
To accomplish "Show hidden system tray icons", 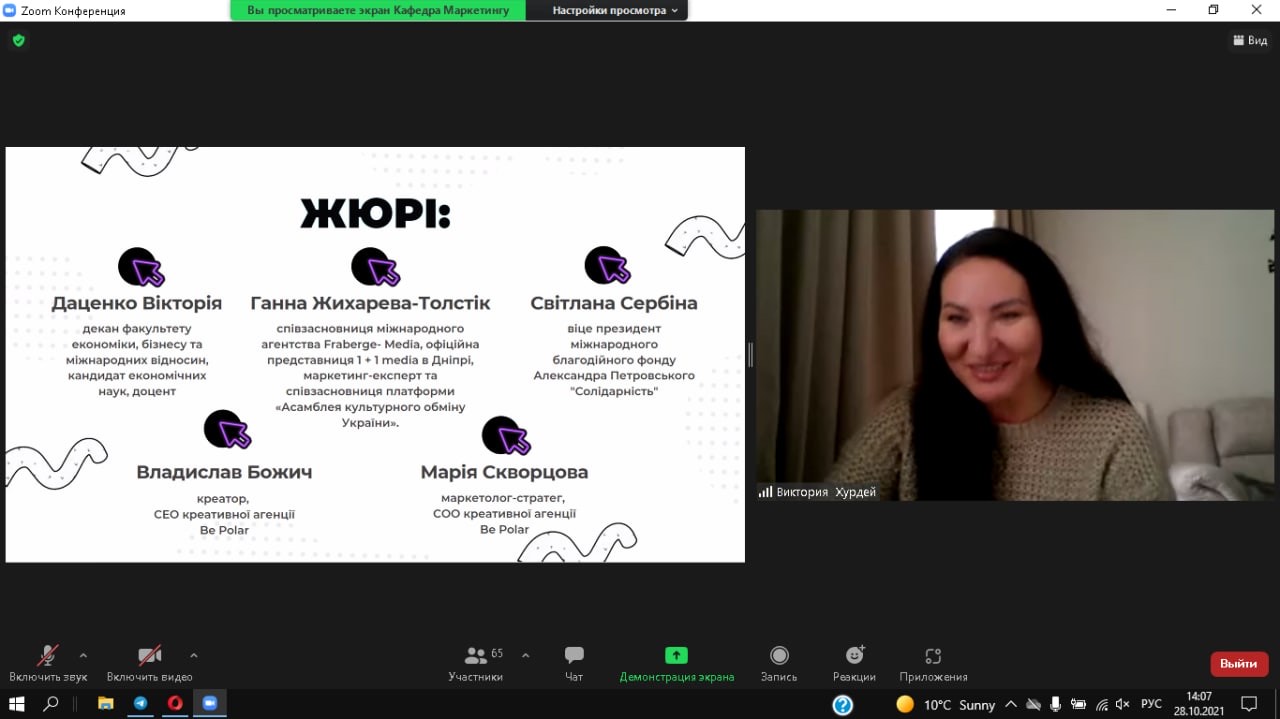I will click(x=1011, y=705).
